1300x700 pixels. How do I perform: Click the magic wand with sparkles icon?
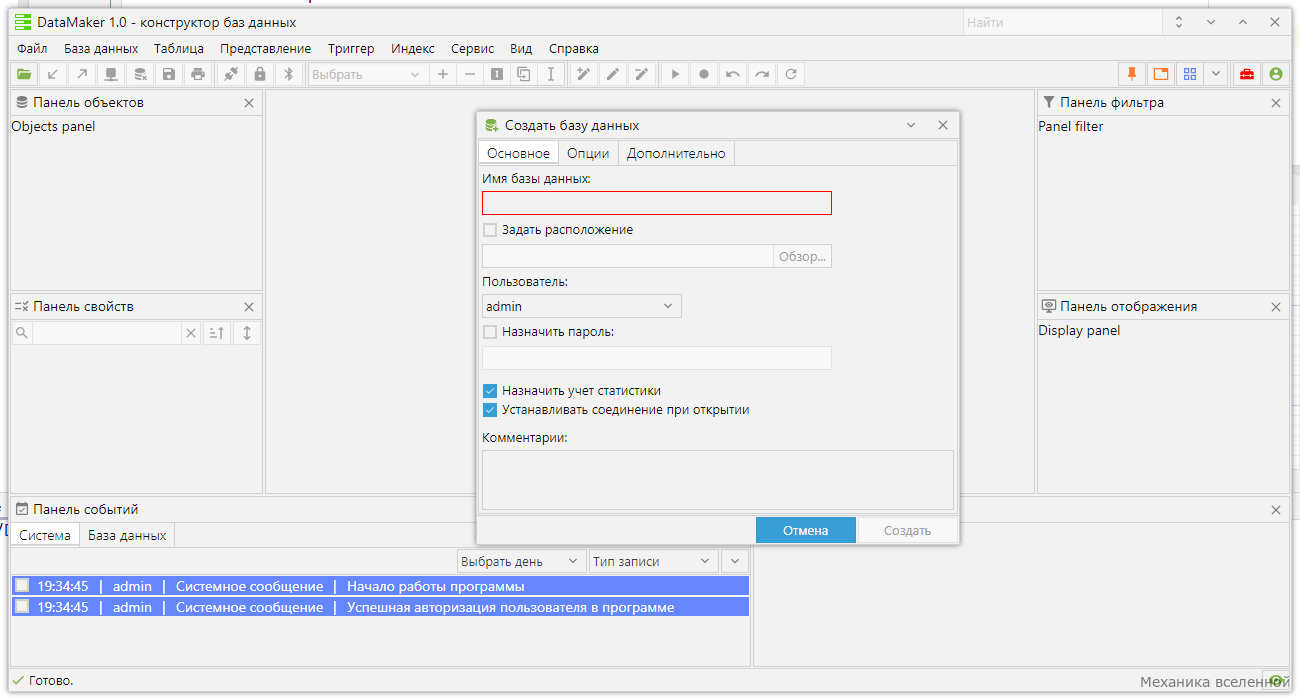(x=584, y=74)
